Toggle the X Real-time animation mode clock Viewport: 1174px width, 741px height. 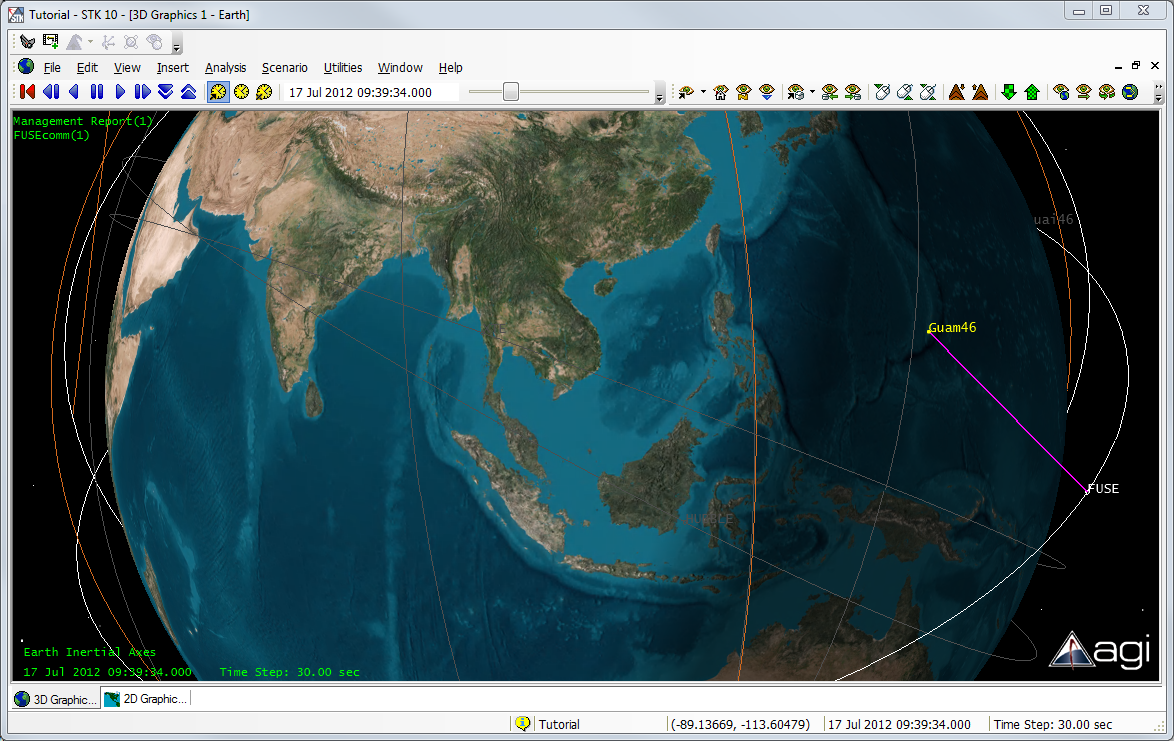(264, 92)
